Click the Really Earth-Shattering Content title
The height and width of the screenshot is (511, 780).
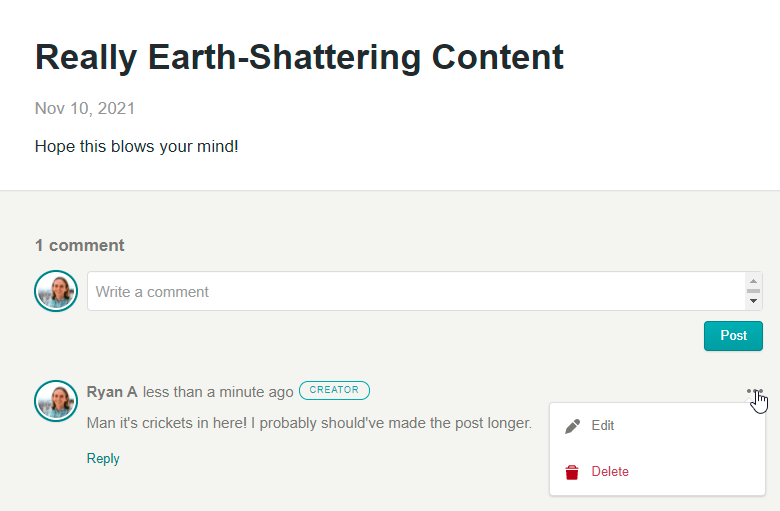coord(299,58)
